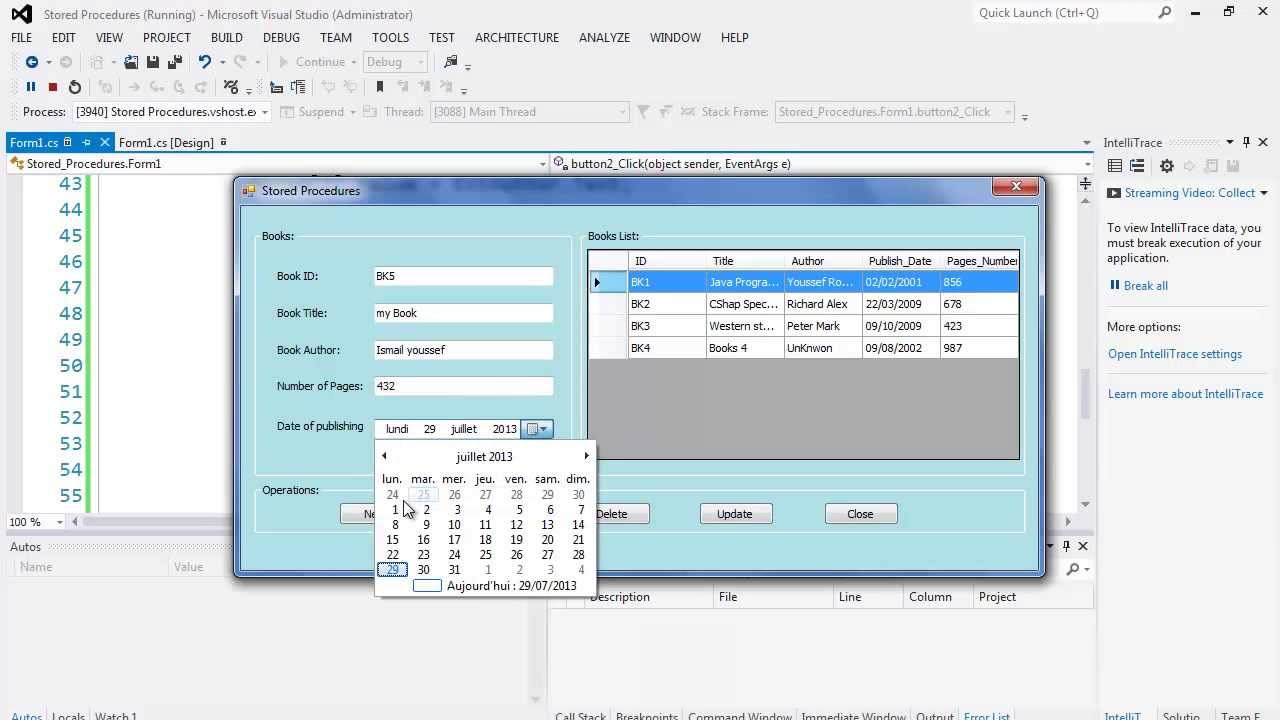The height and width of the screenshot is (720, 1280).
Task: Switch to Form1.cs [Design] tab
Action: click(166, 142)
